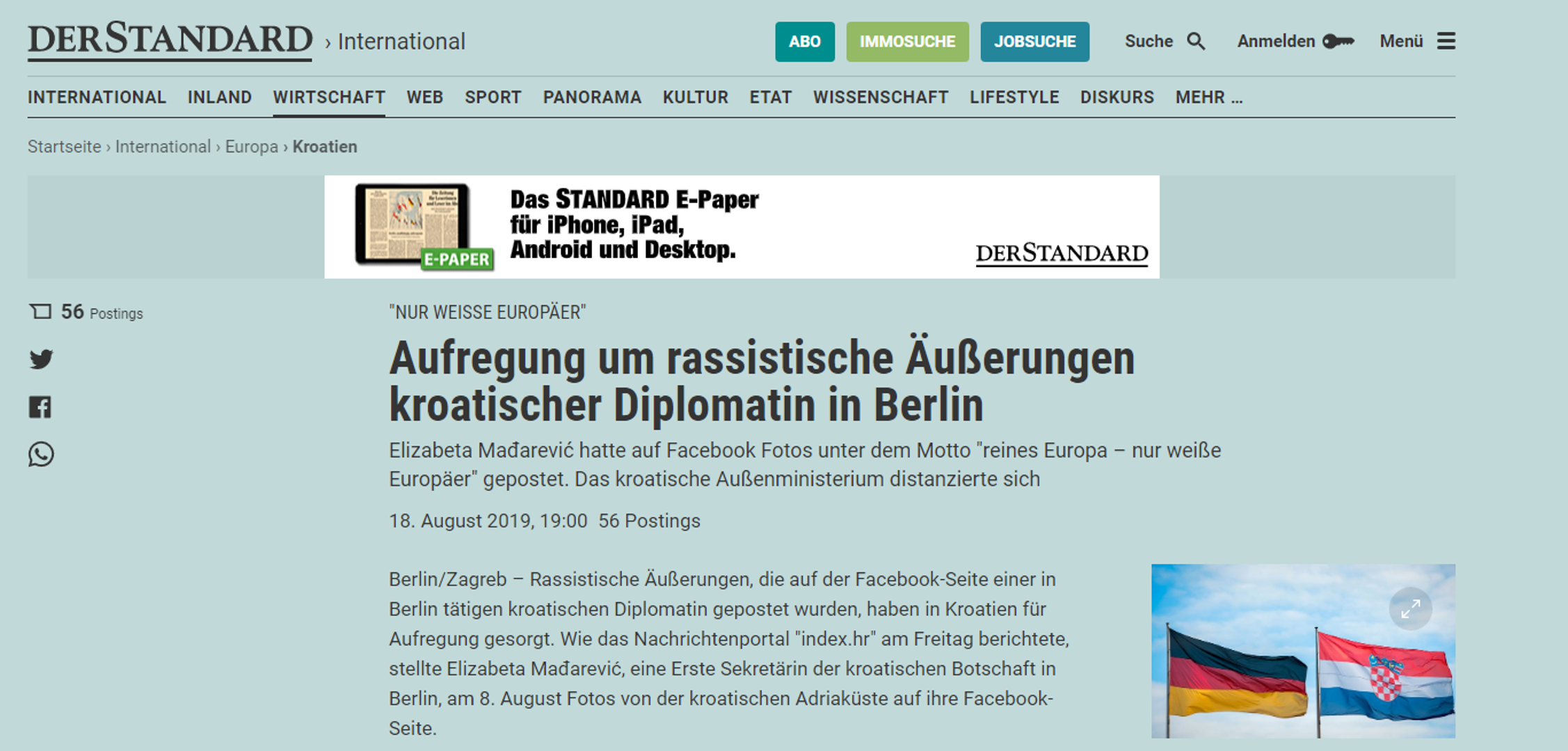The image size is (1568, 751).
Task: Share article on Twitter
Action: [x=41, y=359]
